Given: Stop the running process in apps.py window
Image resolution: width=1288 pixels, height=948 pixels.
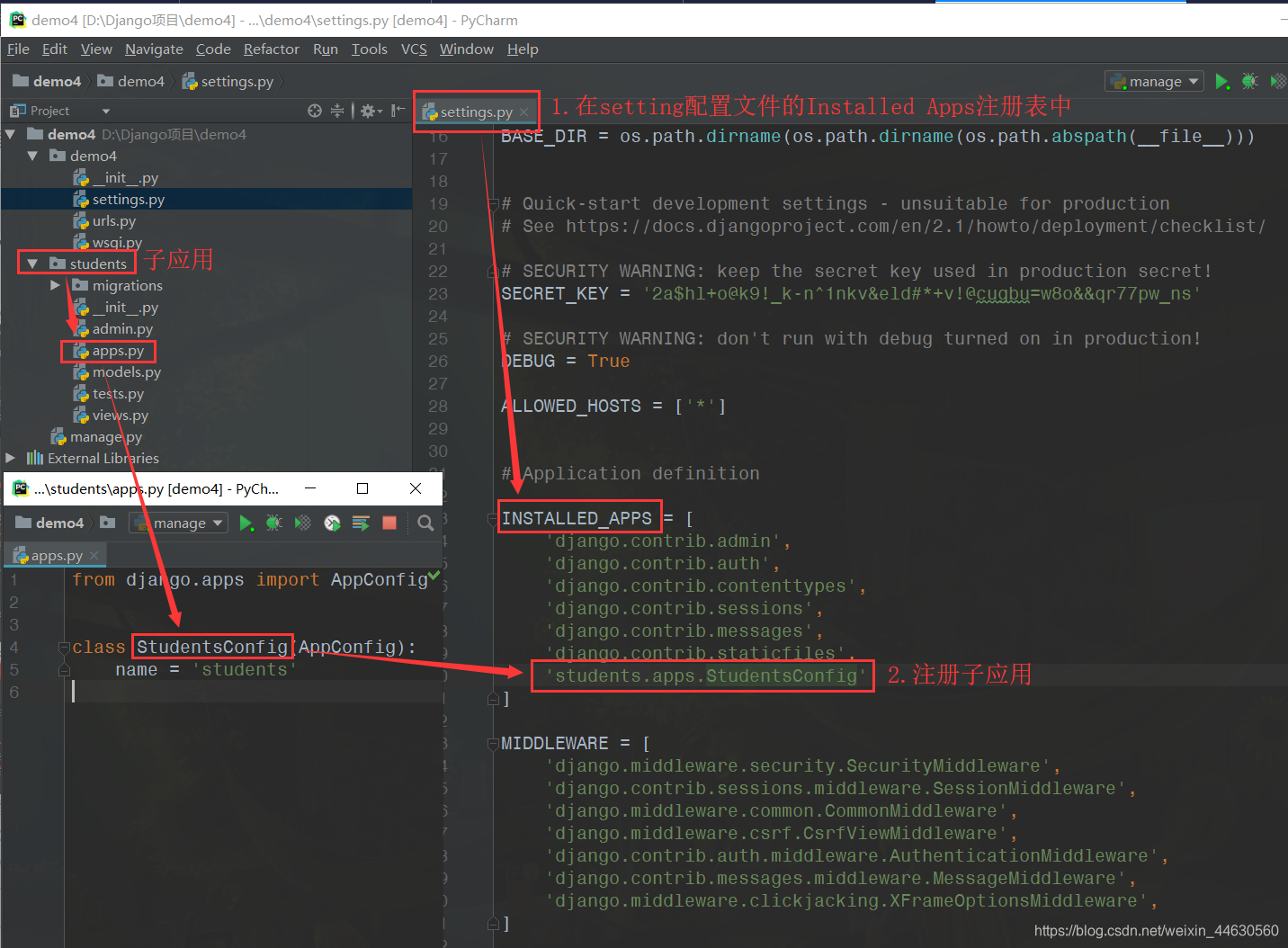Looking at the screenshot, I should pos(389,523).
